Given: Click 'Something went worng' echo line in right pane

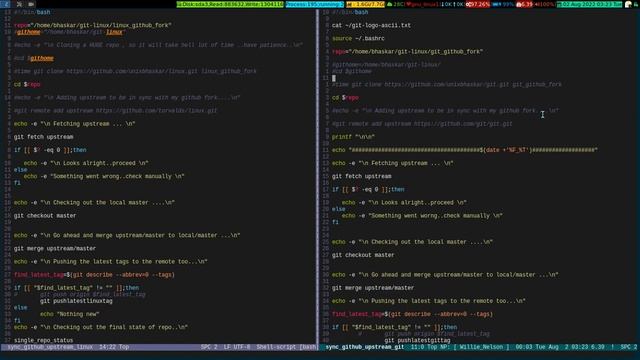Looking at the screenshot, I should click(x=422, y=216).
